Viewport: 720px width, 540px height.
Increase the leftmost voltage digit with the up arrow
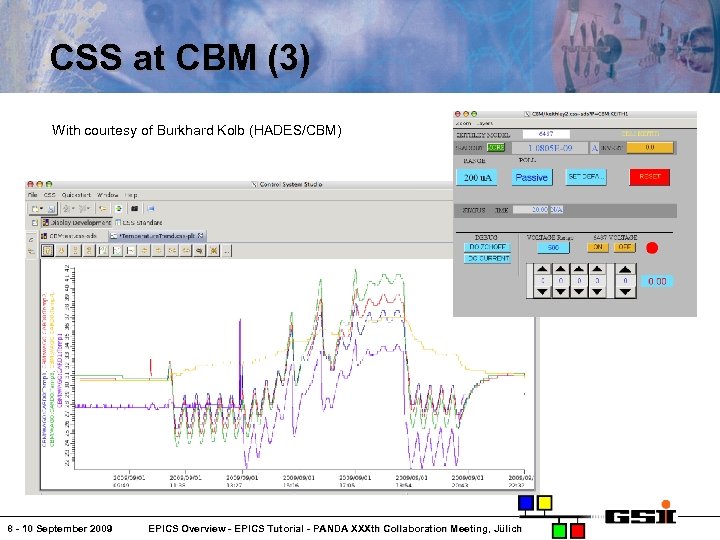pyautogui.click(x=542, y=270)
